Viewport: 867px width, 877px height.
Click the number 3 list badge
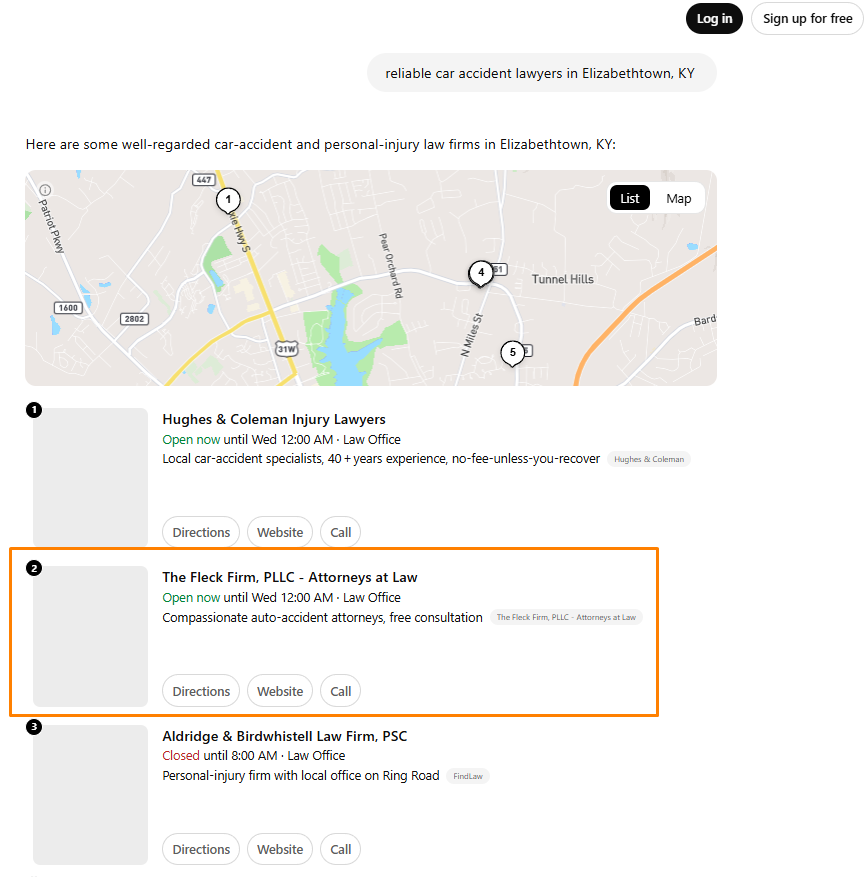(x=34, y=727)
